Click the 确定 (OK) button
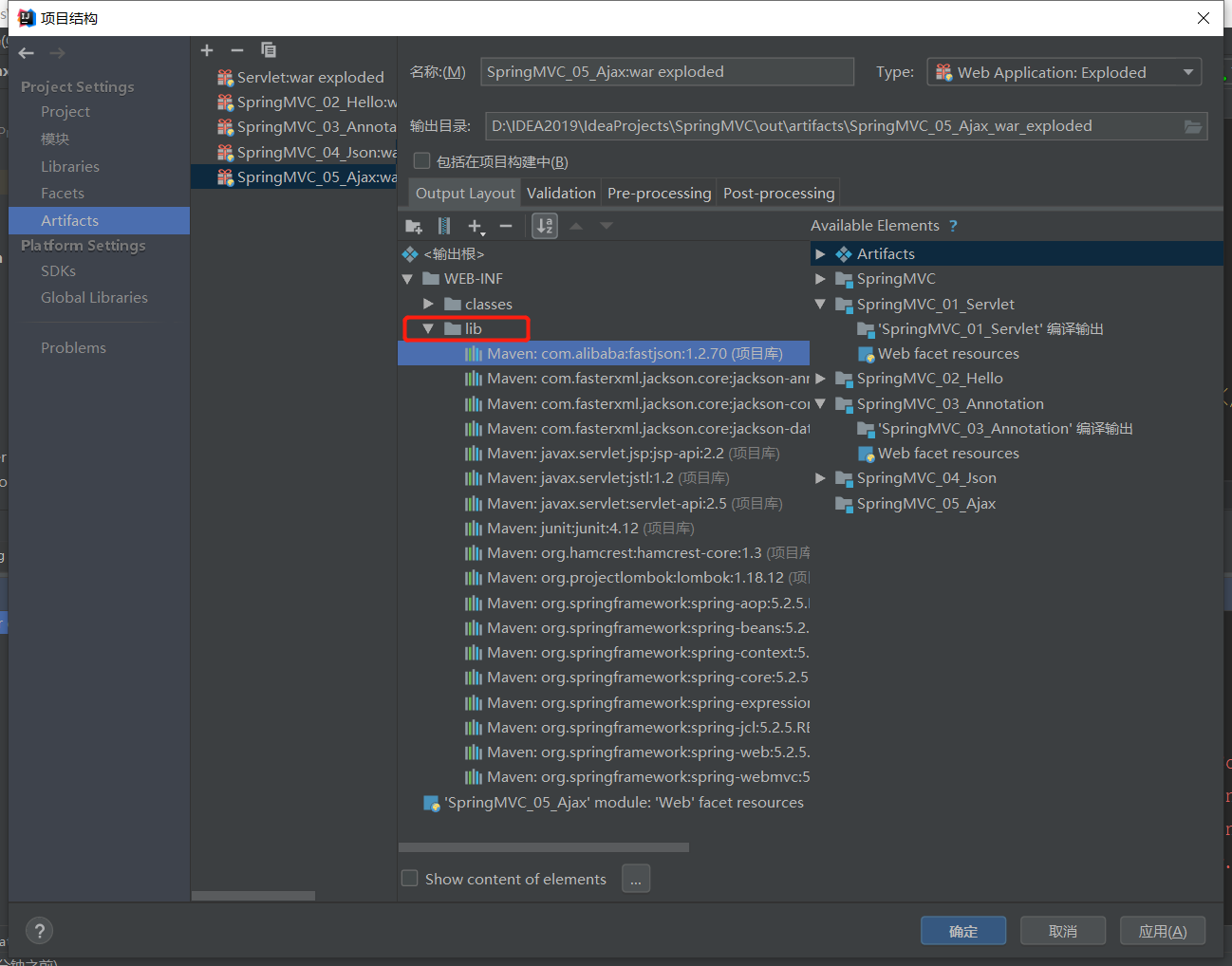 (962, 931)
